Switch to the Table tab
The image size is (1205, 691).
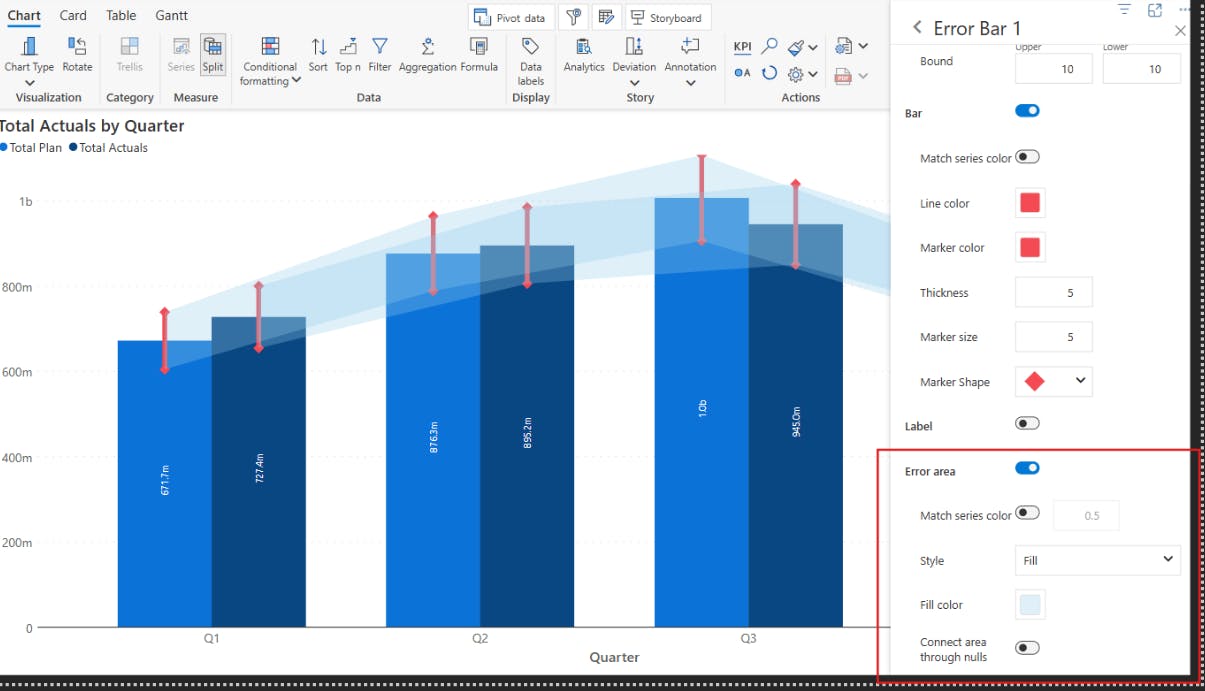[x=121, y=16]
